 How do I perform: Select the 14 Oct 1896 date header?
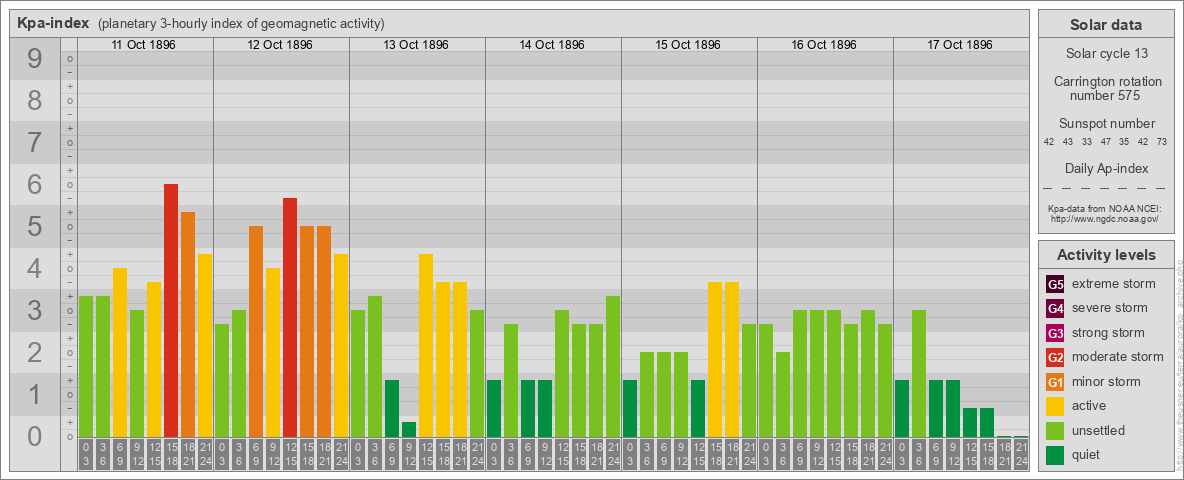[x=551, y=45]
